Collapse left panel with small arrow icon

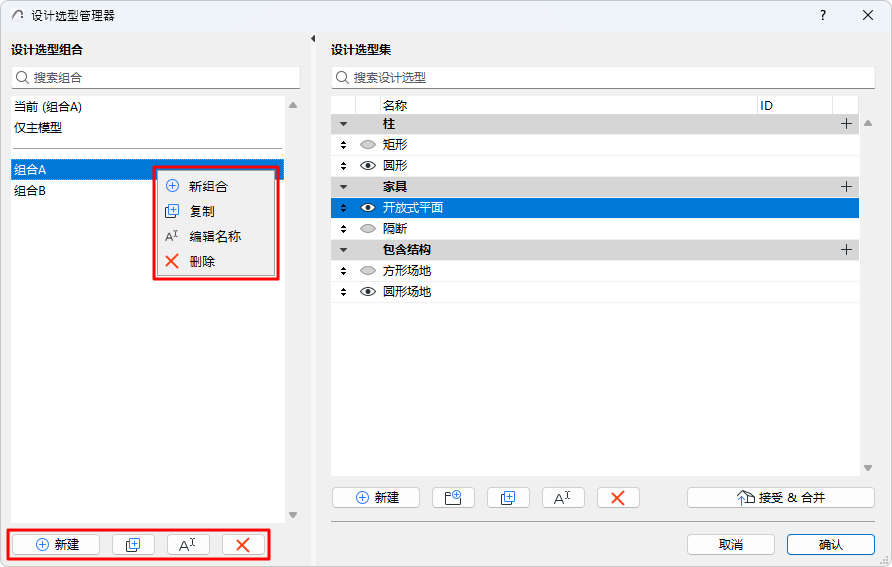[313, 39]
